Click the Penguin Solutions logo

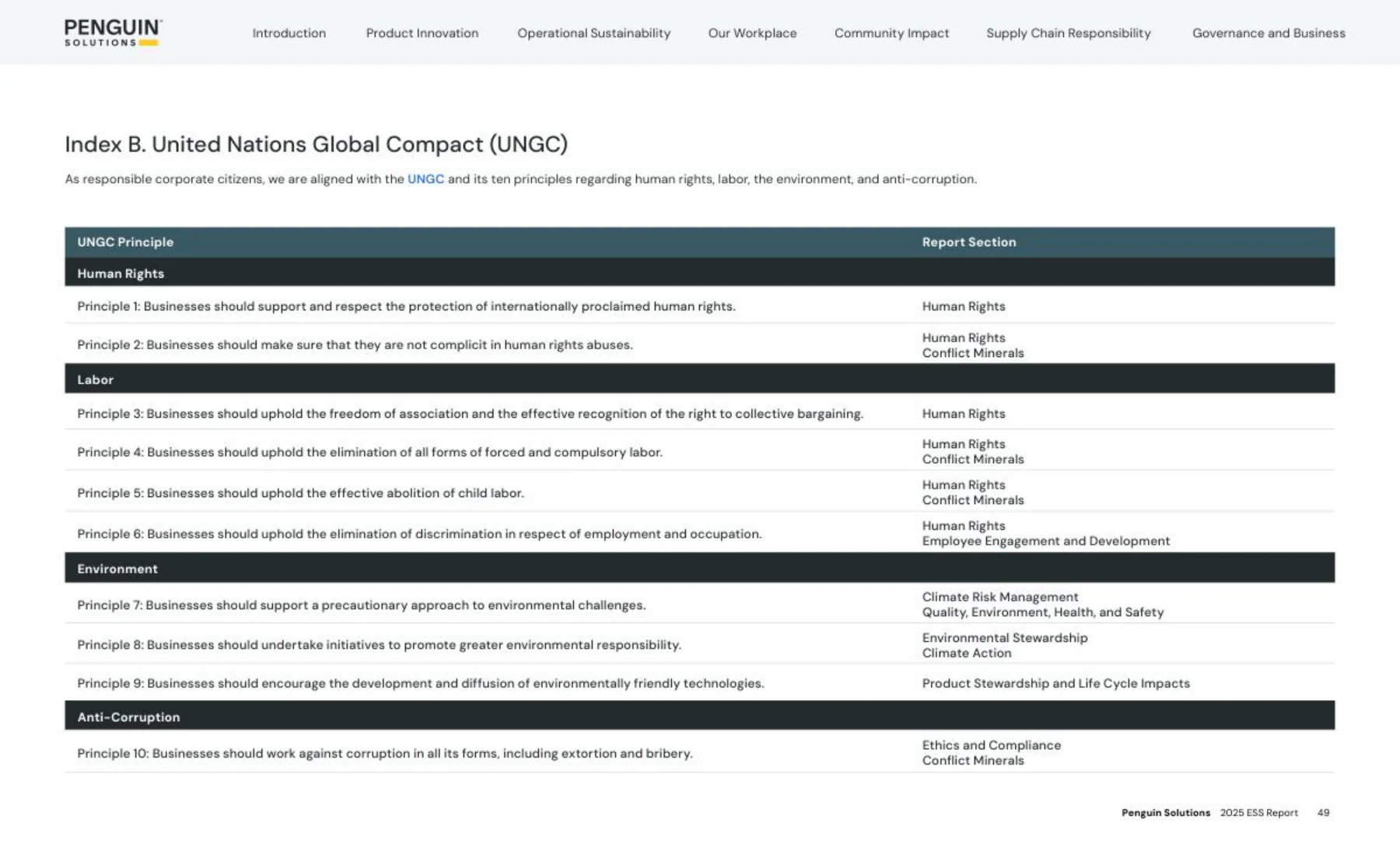pyautogui.click(x=114, y=33)
